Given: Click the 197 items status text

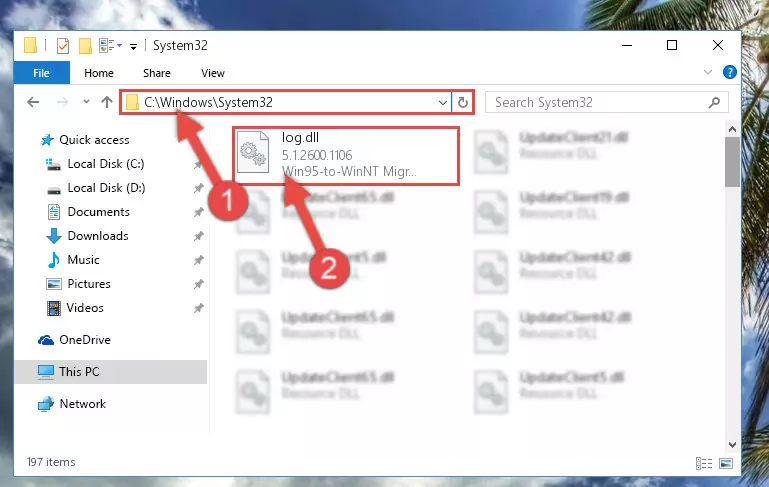Looking at the screenshot, I should 51,462.
